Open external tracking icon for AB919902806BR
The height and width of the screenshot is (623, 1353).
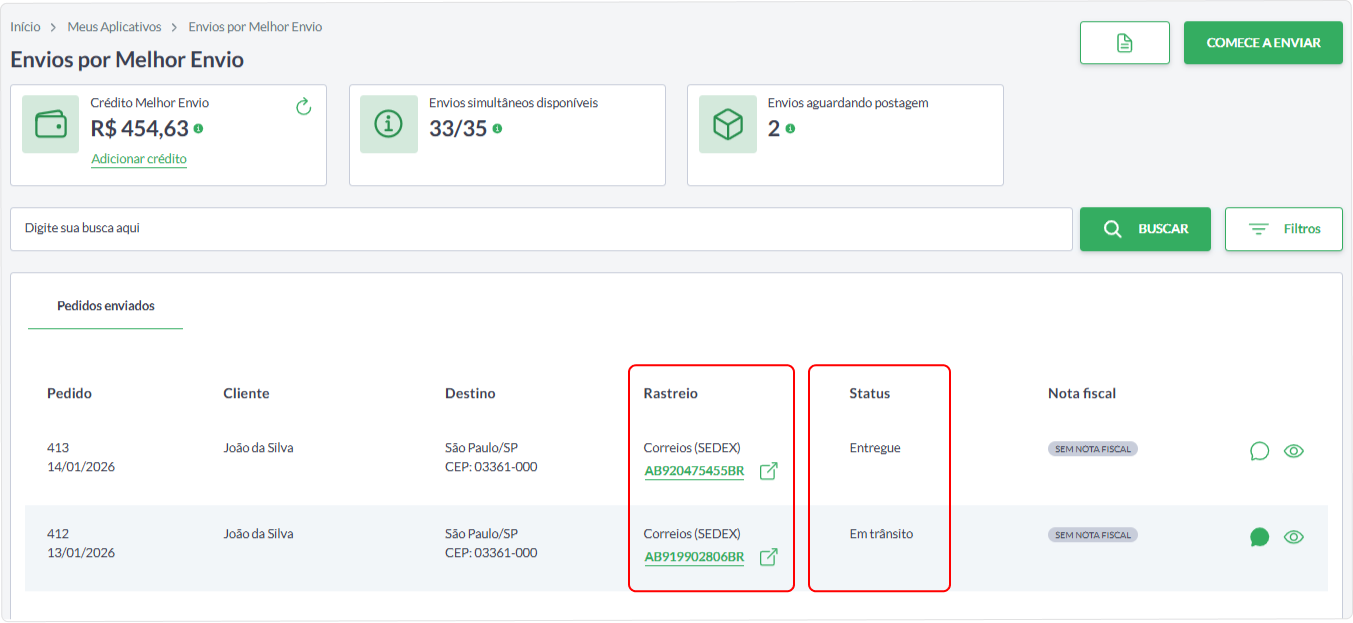(x=768, y=557)
